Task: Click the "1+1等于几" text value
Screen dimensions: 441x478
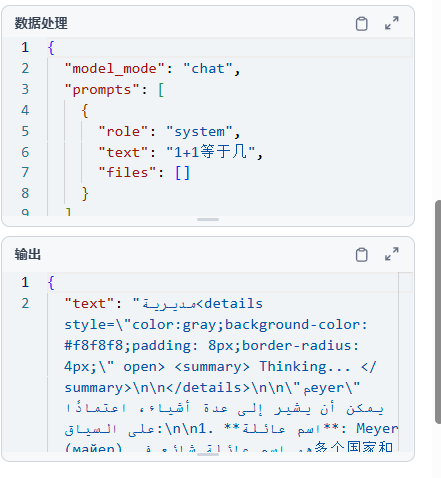Action: click(211, 152)
